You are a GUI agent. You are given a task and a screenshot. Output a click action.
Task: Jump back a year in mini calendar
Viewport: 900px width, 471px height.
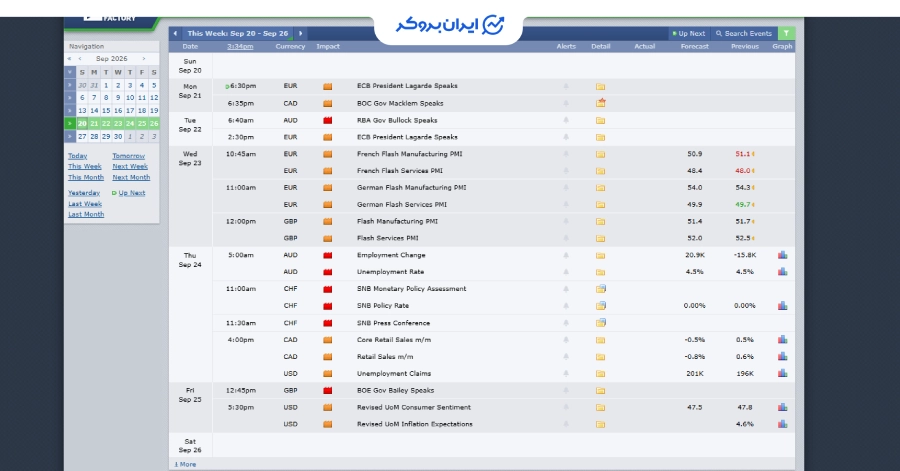(x=69, y=59)
